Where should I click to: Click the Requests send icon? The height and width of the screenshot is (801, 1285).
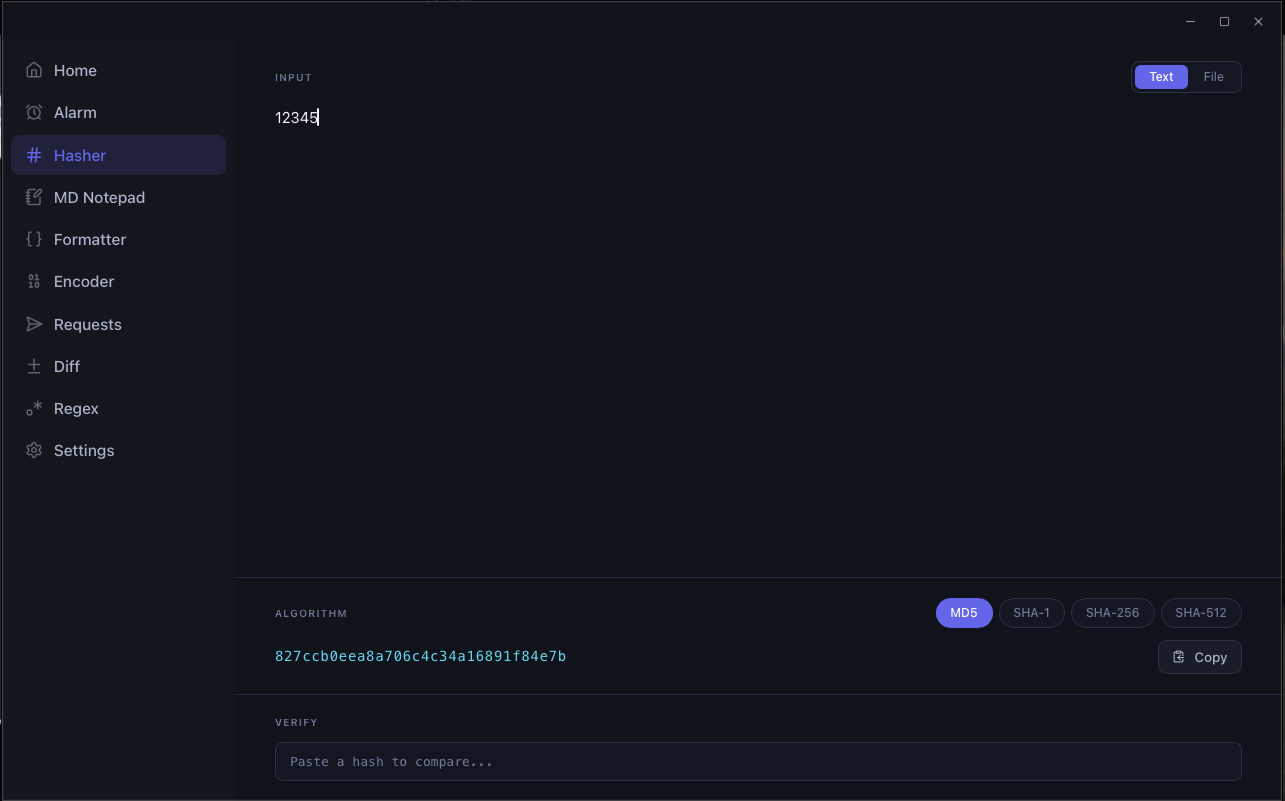pyautogui.click(x=34, y=324)
